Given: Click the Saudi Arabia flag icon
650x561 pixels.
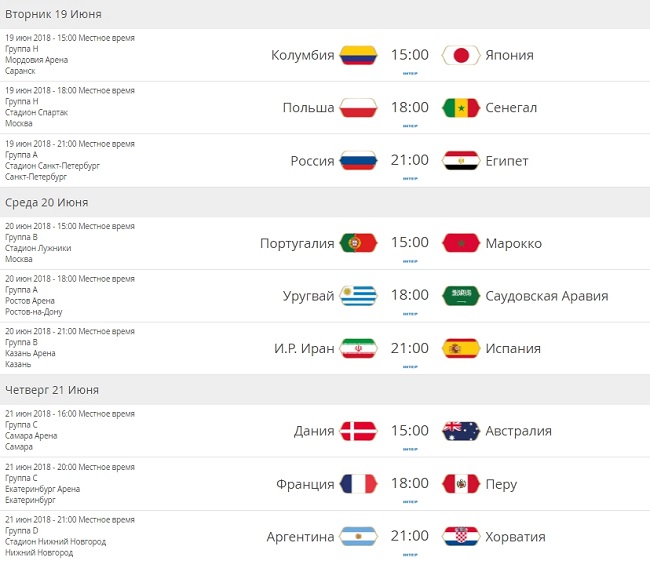Looking at the screenshot, I should 460,296.
